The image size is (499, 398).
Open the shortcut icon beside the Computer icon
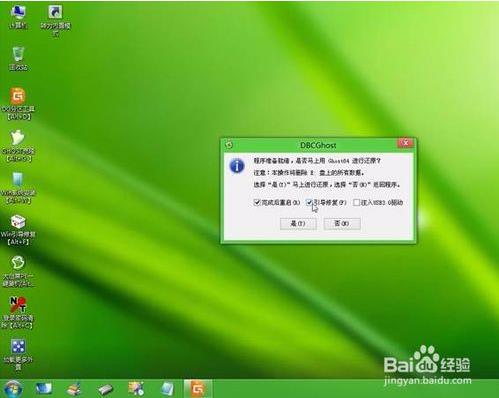pyautogui.click(x=55, y=20)
